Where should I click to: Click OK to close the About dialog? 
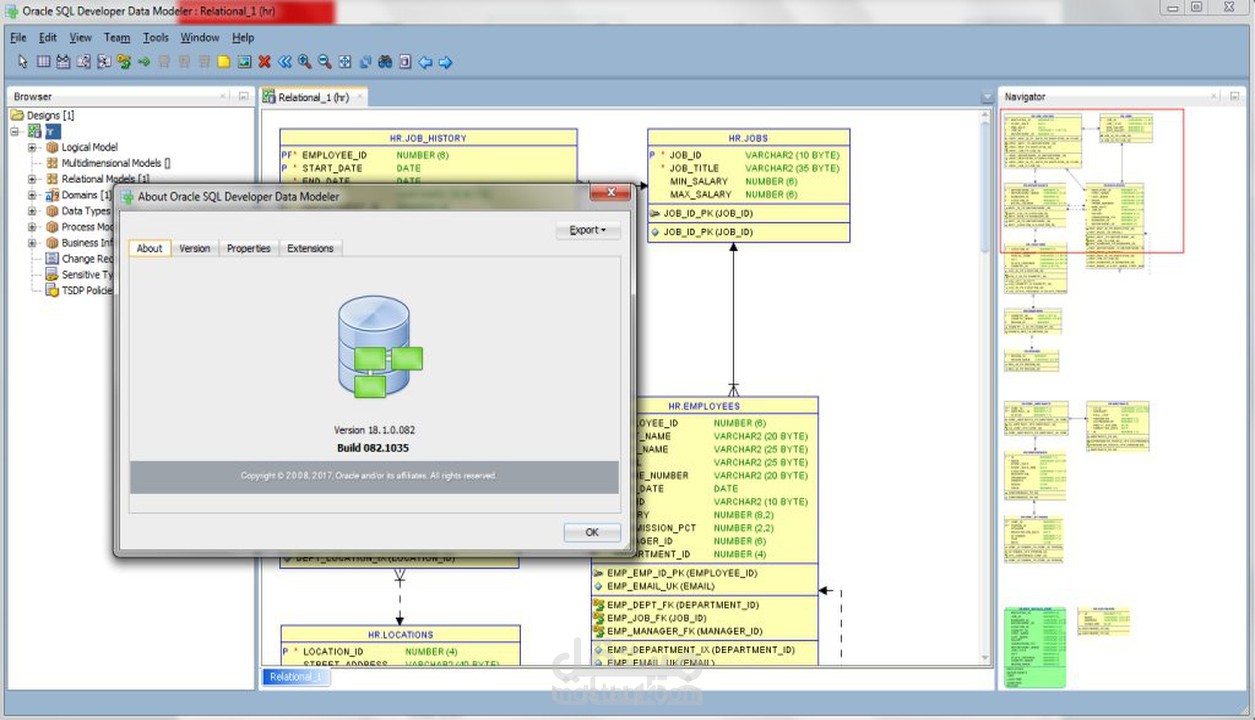click(591, 532)
